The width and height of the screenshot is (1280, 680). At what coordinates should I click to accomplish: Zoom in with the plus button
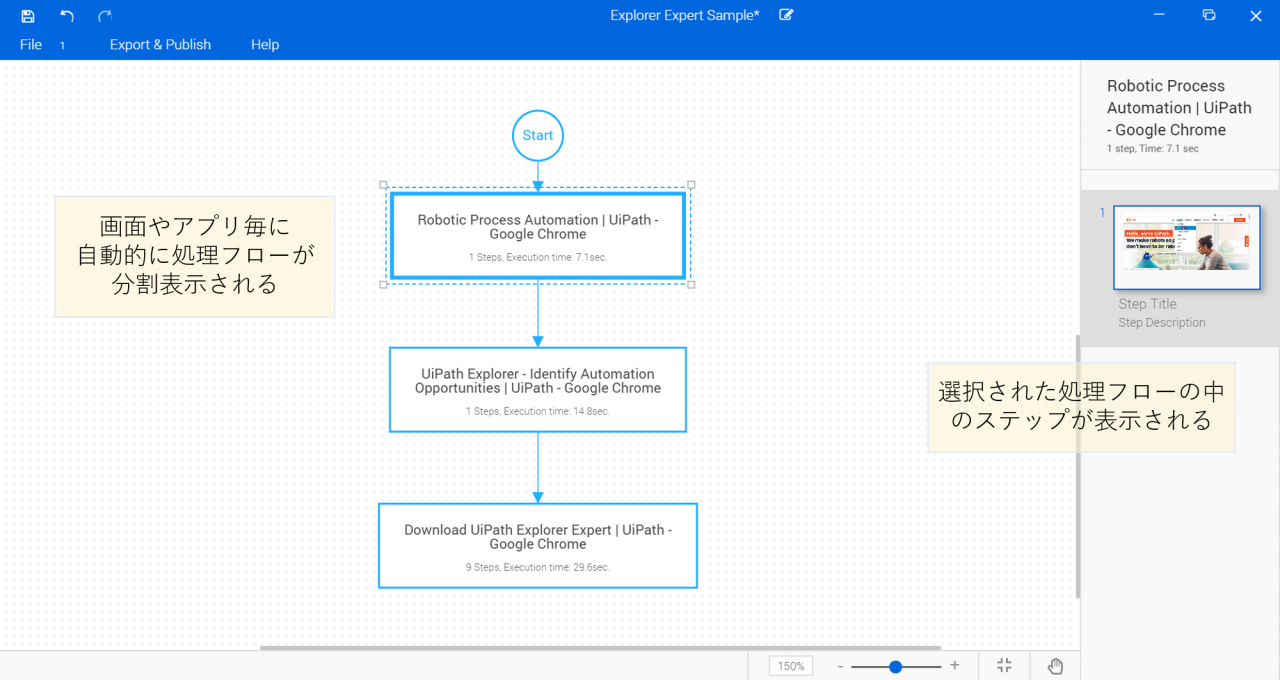click(955, 666)
